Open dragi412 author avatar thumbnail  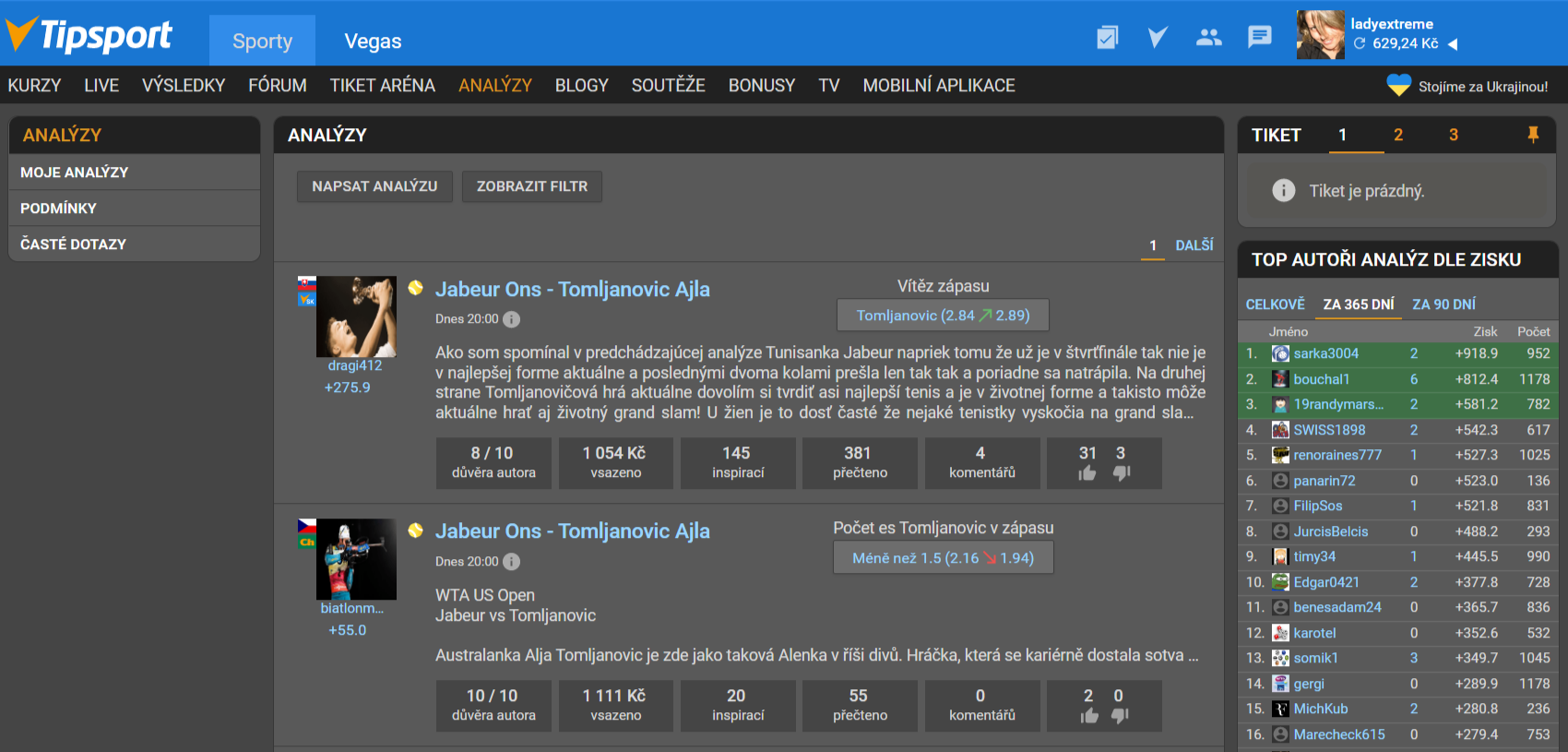click(356, 316)
